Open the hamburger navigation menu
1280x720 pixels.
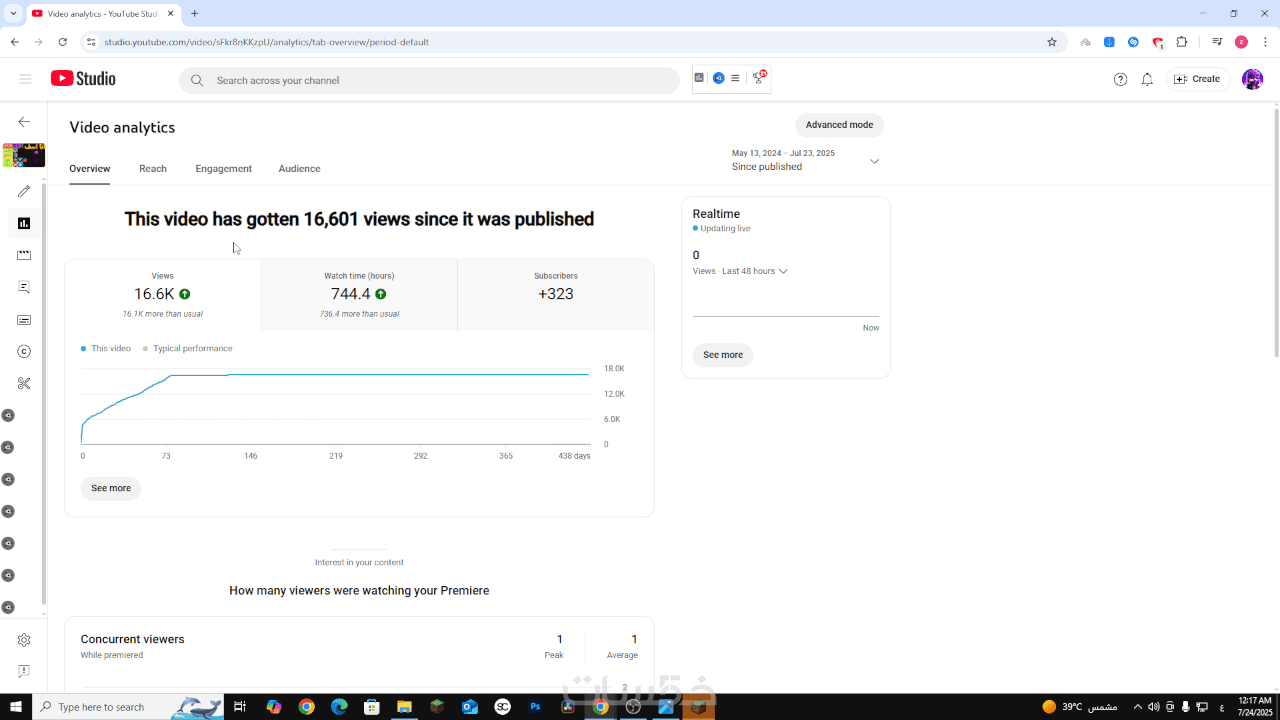[25, 79]
